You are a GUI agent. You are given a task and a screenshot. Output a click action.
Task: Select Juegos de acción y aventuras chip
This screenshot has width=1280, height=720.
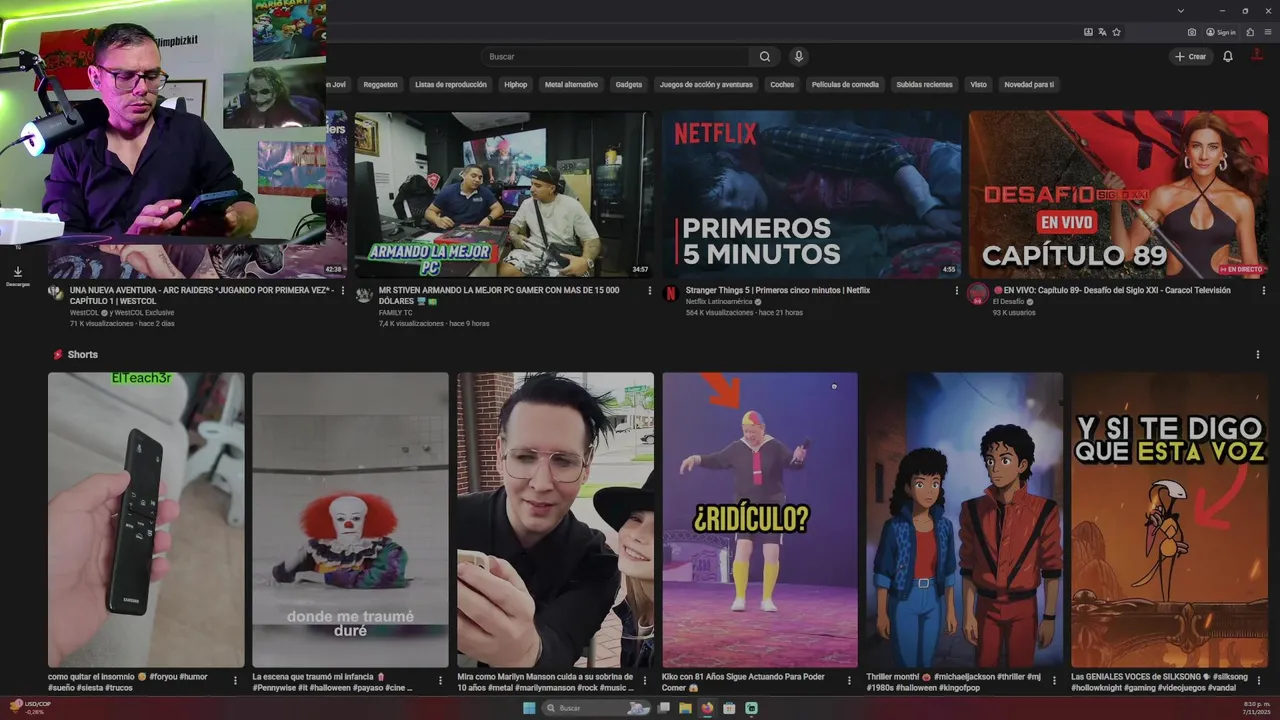706,85
